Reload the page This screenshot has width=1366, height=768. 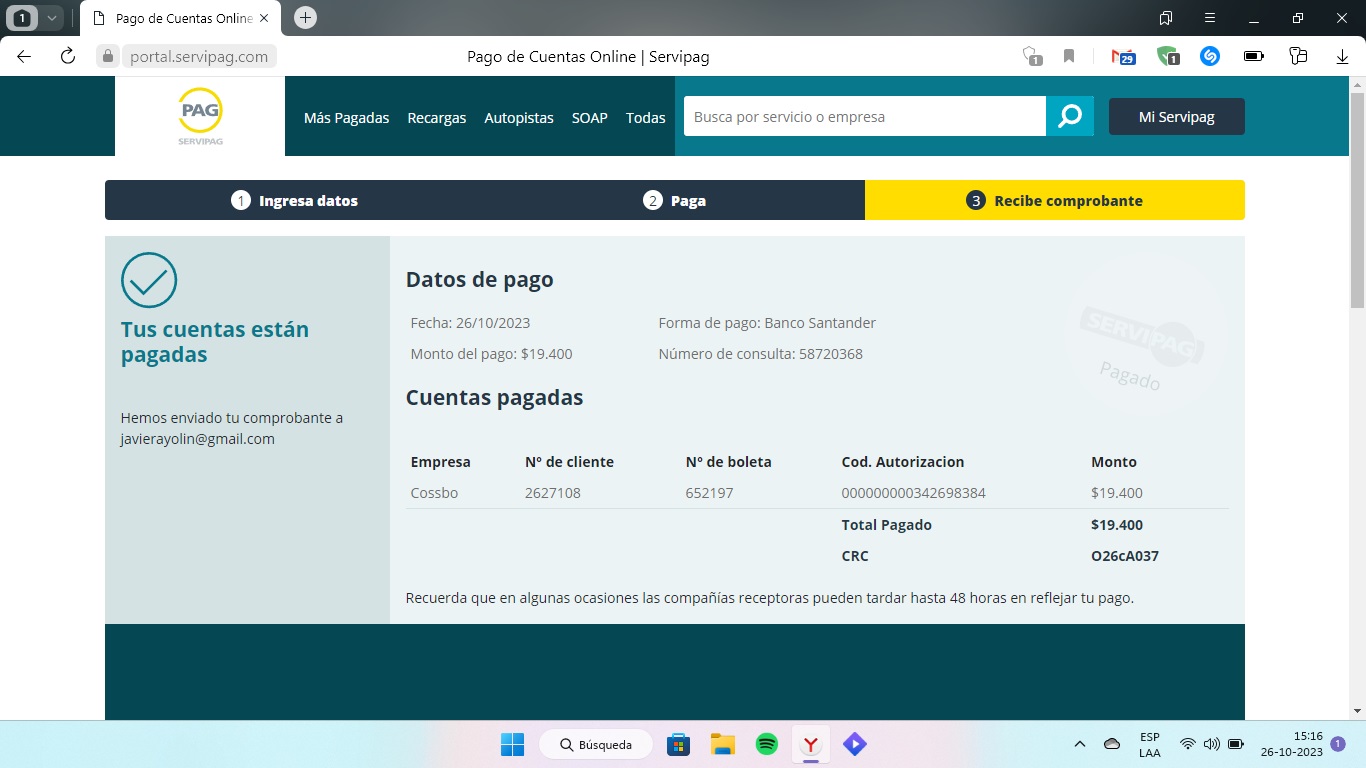tap(66, 56)
